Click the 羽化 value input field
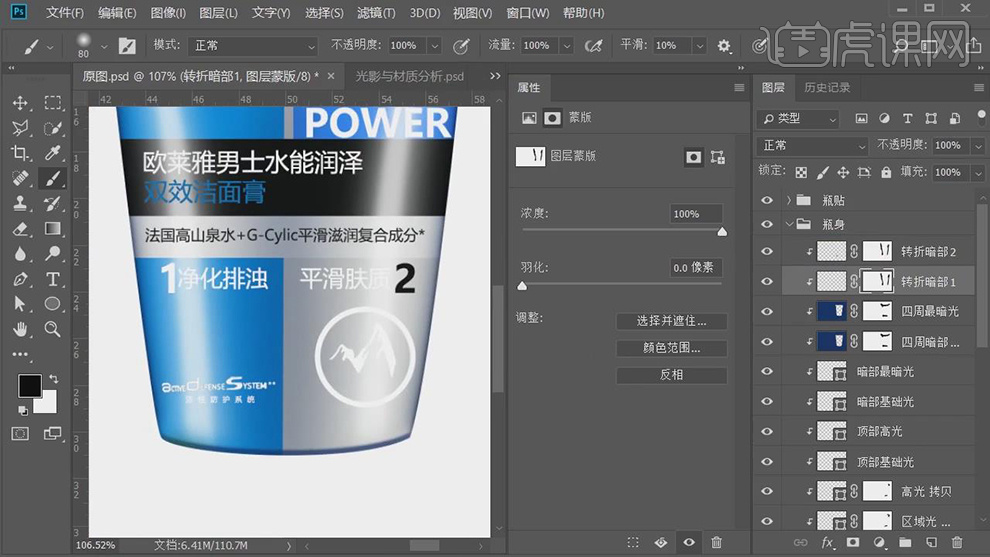The width and height of the screenshot is (990, 557). point(694,268)
